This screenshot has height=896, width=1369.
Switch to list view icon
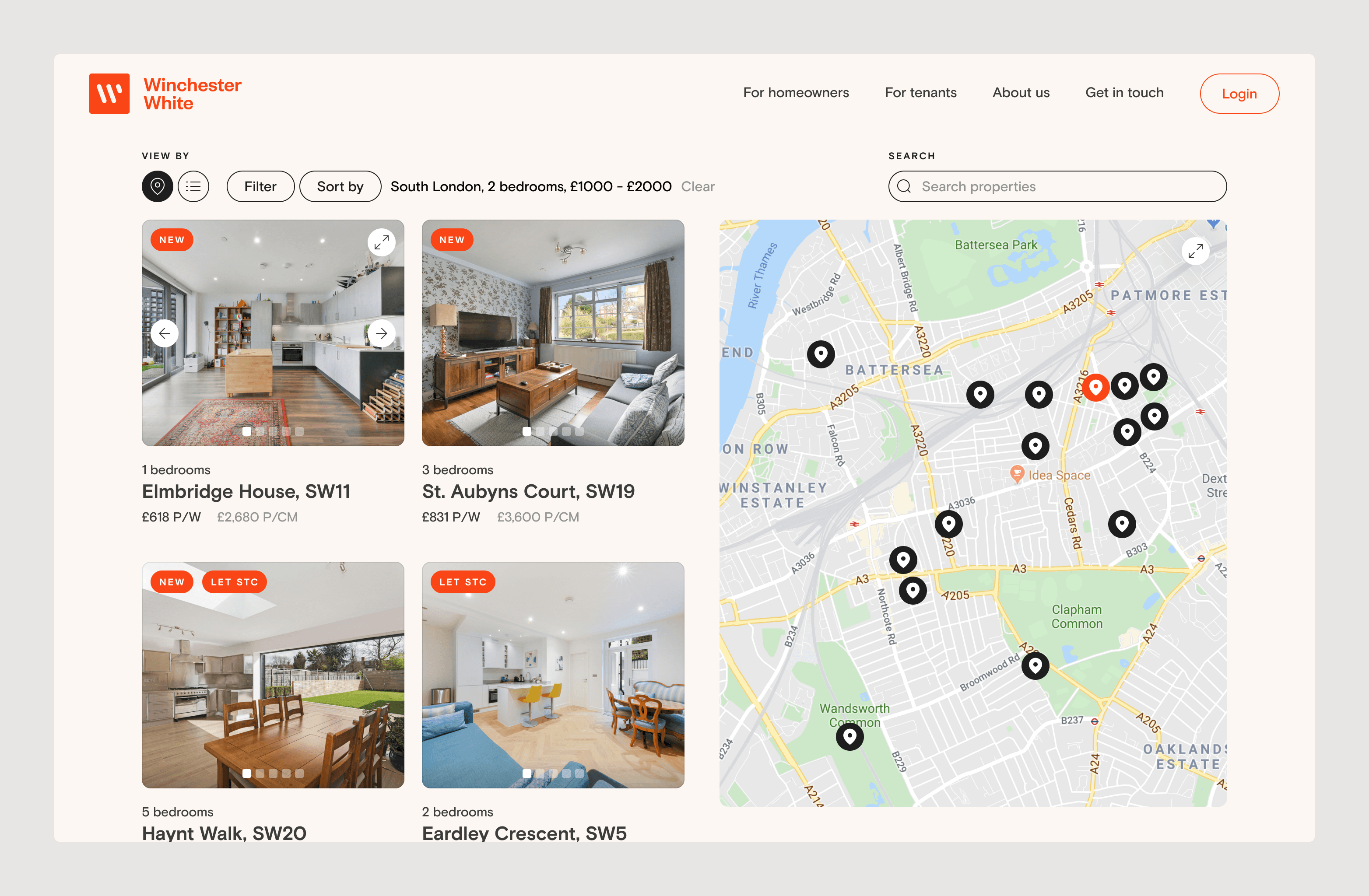pos(193,186)
